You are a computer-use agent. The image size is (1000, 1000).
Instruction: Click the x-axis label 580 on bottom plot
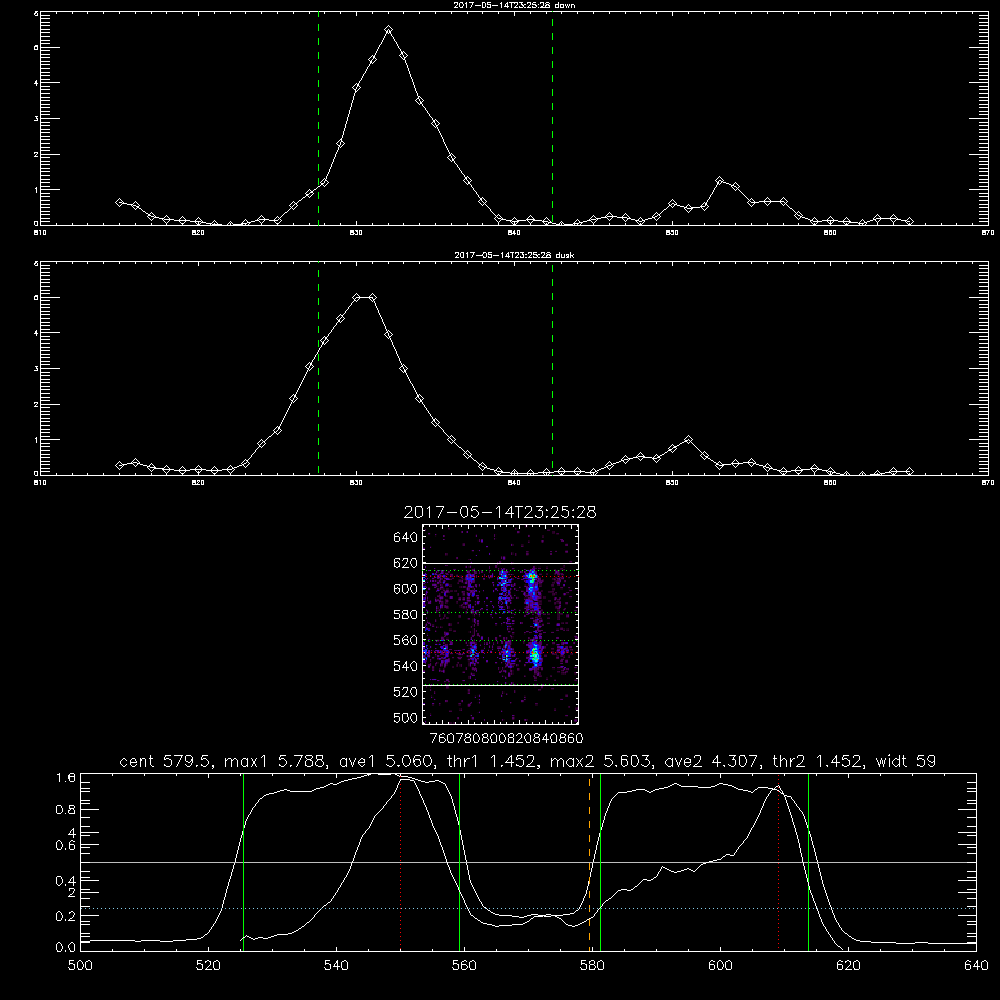point(592,966)
